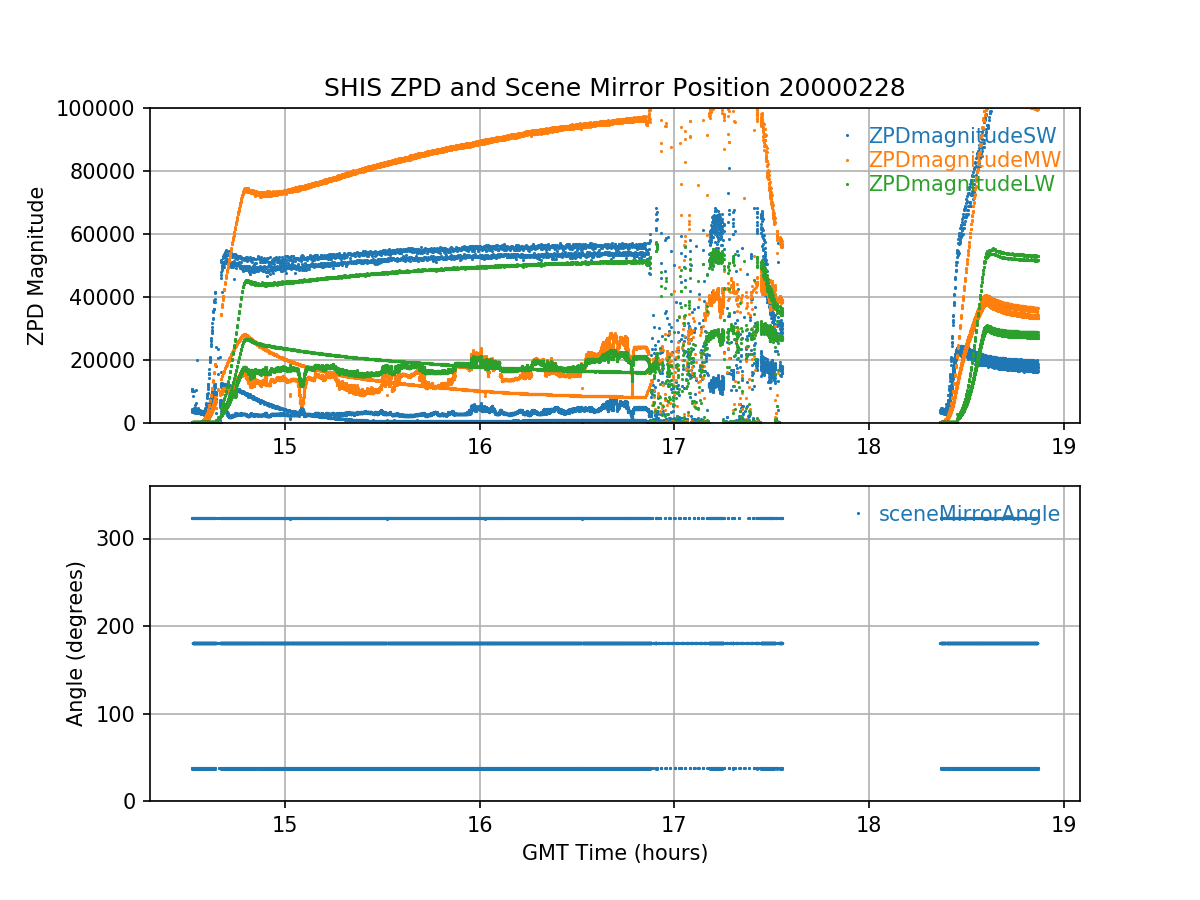Screen dimensions: 1200x900
Task: Click the Angle (degrees) y-axis label
Action: pos(75,643)
